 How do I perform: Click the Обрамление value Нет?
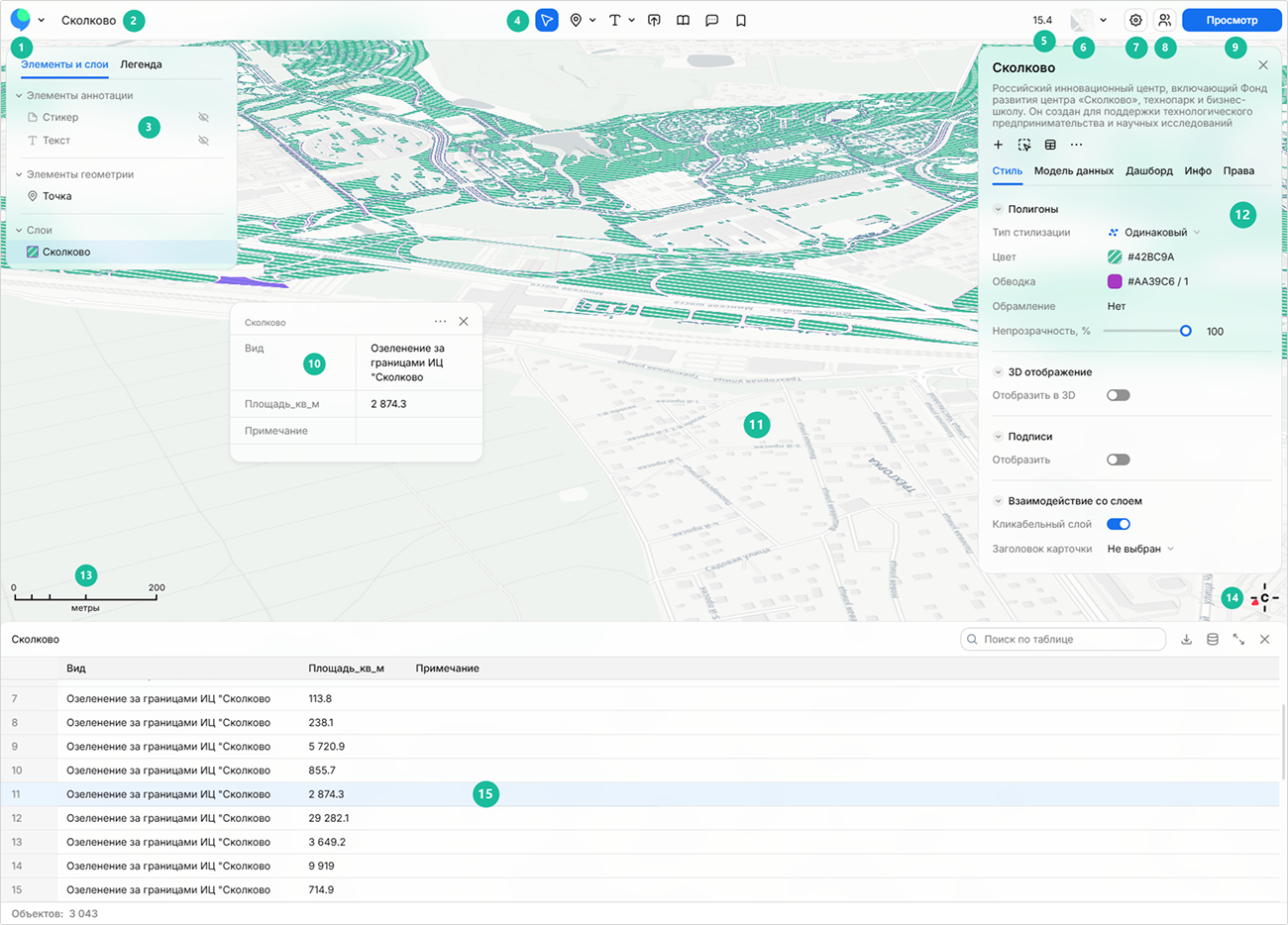(x=1117, y=306)
